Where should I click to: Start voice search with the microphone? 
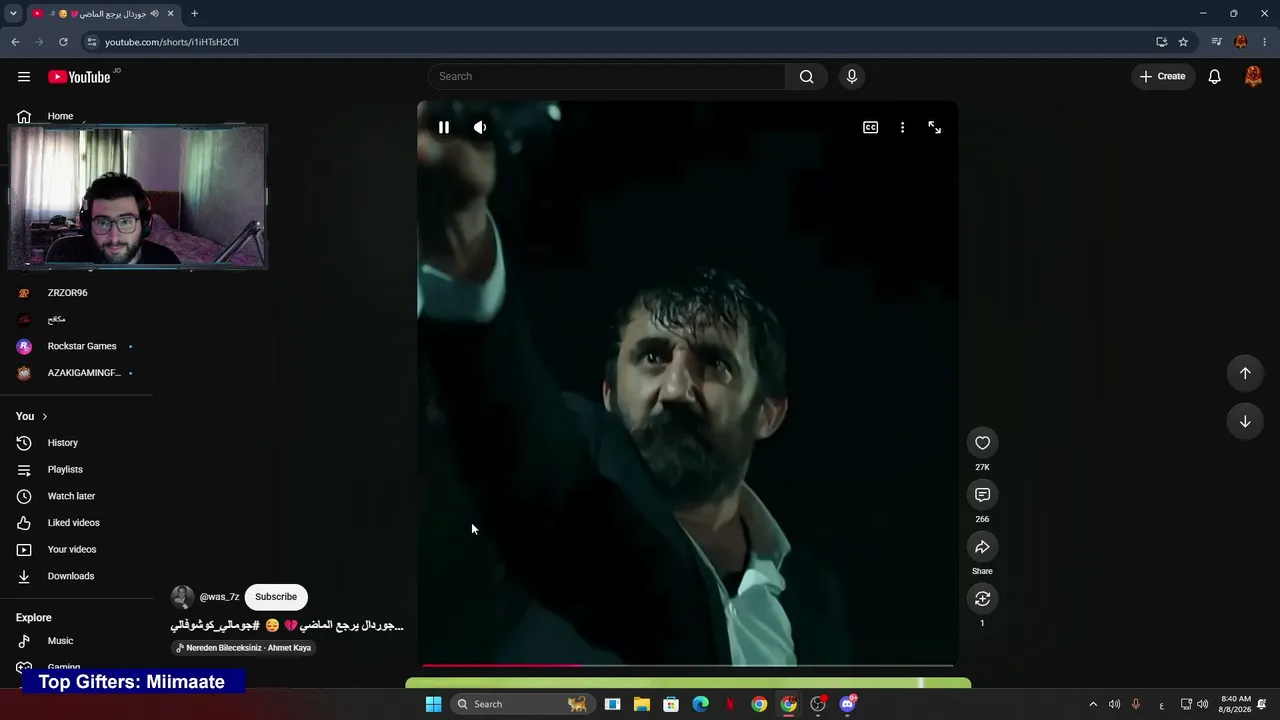852,77
